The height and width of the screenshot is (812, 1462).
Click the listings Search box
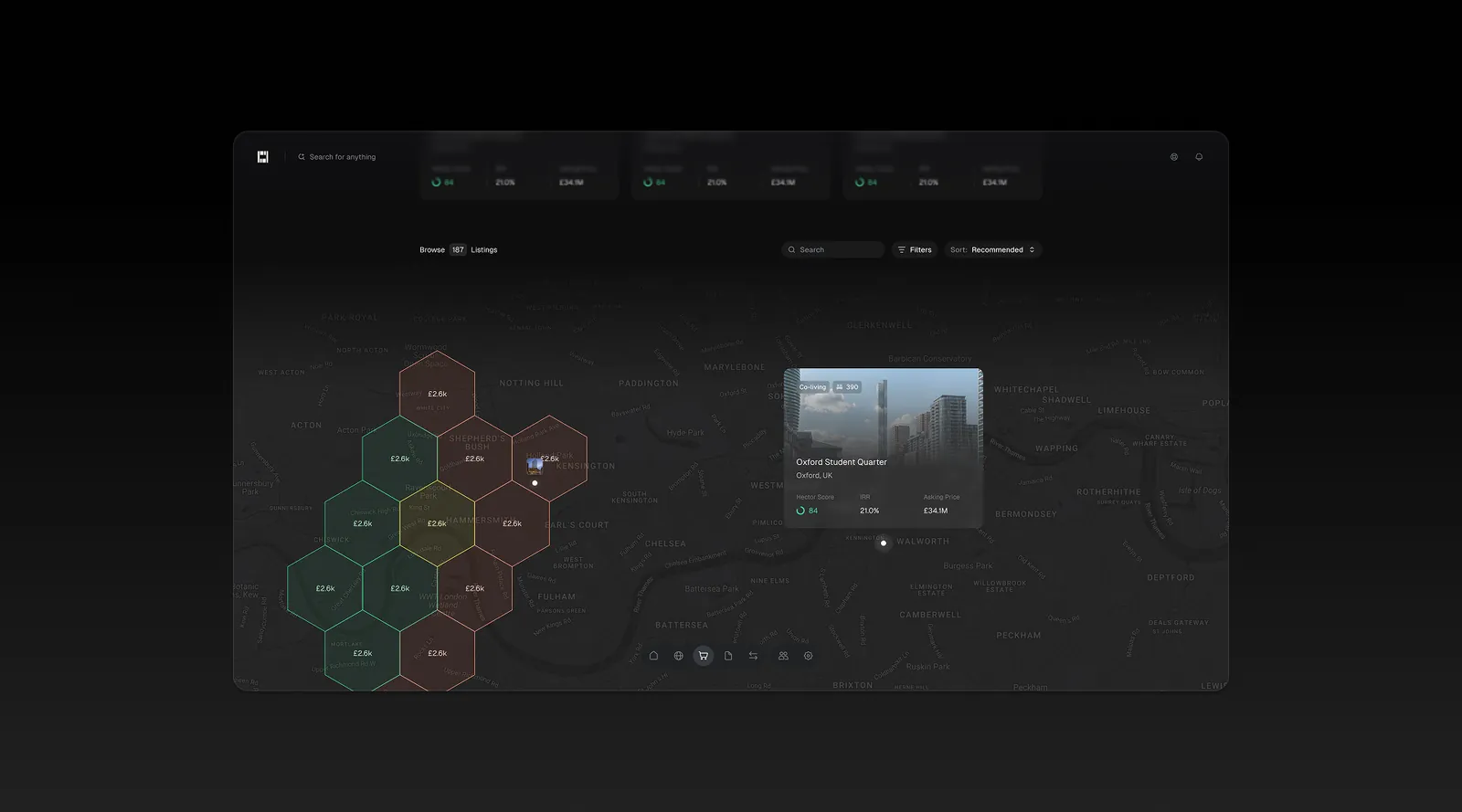[x=833, y=249]
